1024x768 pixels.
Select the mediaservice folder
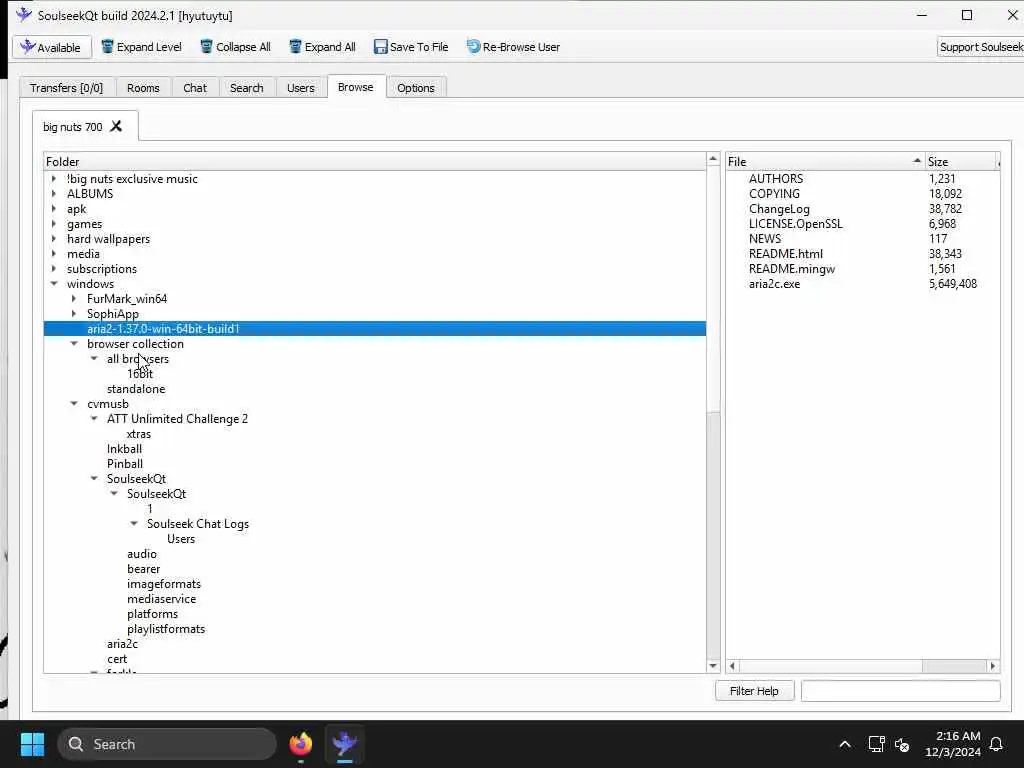(x=161, y=599)
